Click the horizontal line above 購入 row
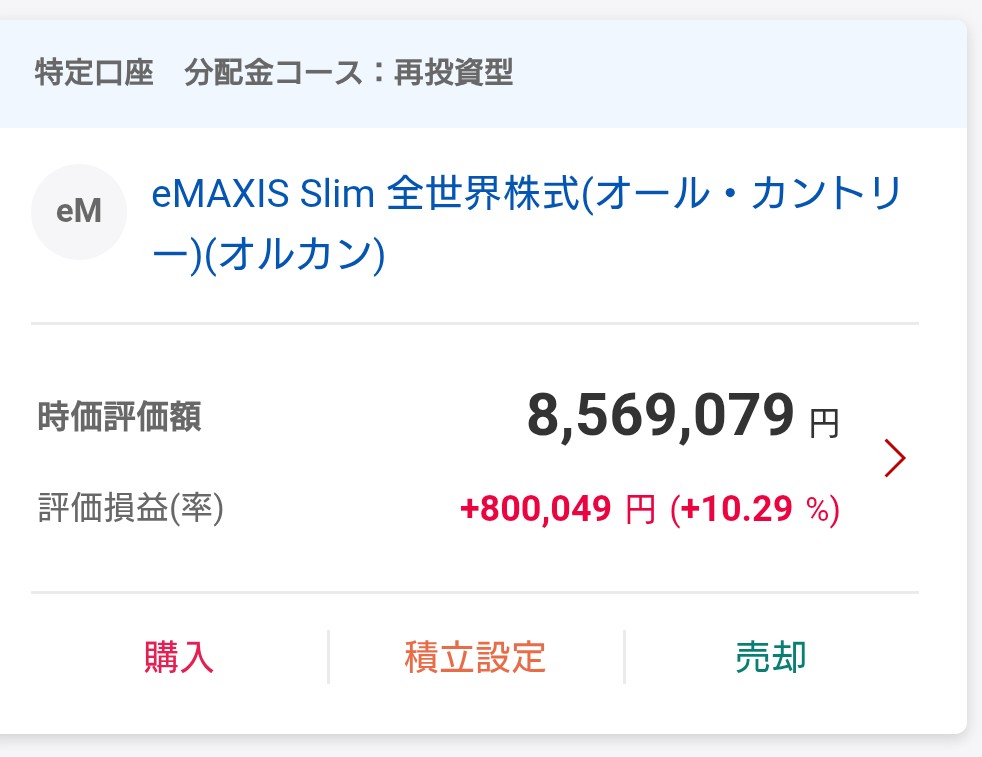This screenshot has height=757, width=982. [x=475, y=592]
